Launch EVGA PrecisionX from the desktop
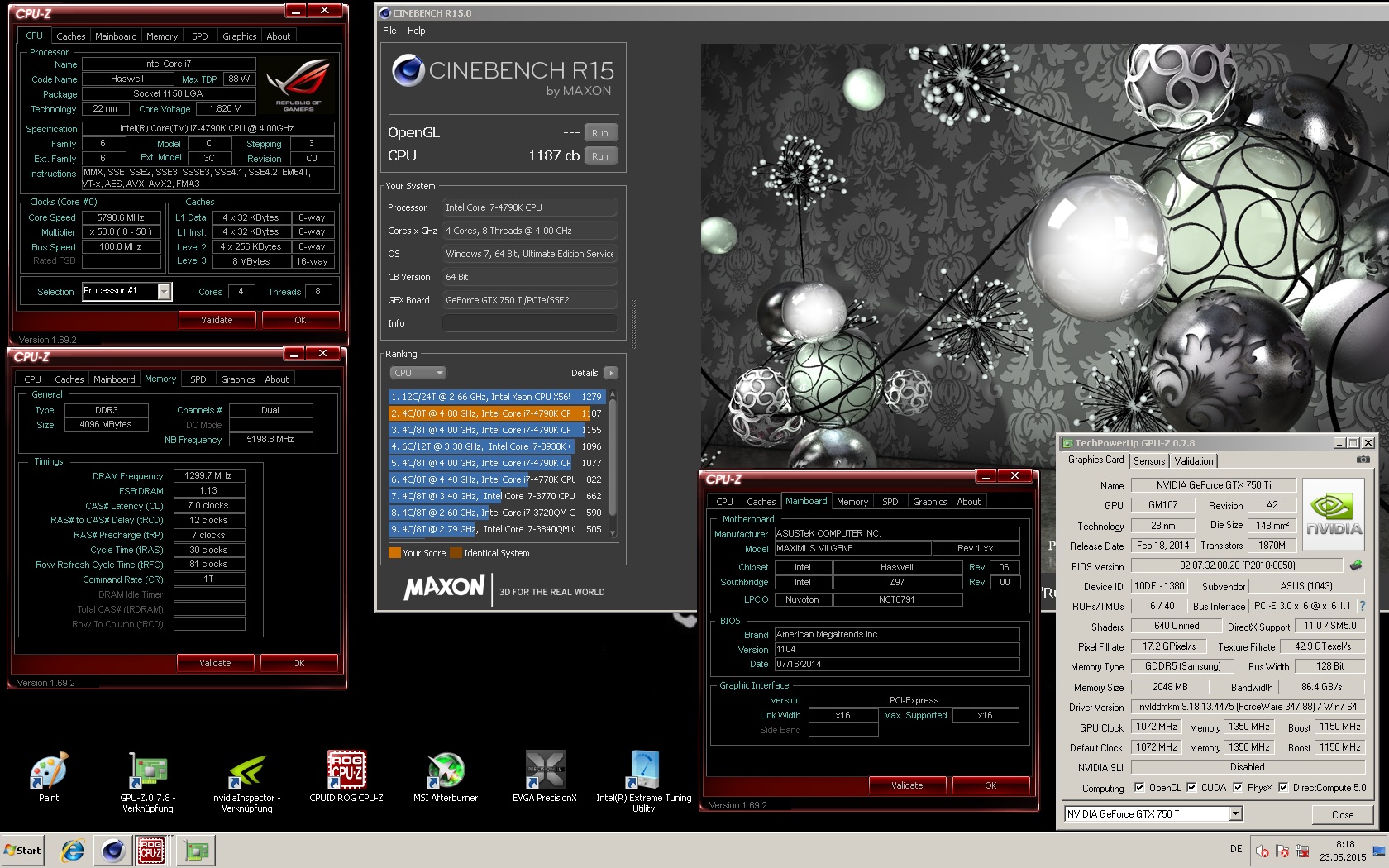Image resolution: width=1389 pixels, height=868 pixels. pos(545,775)
